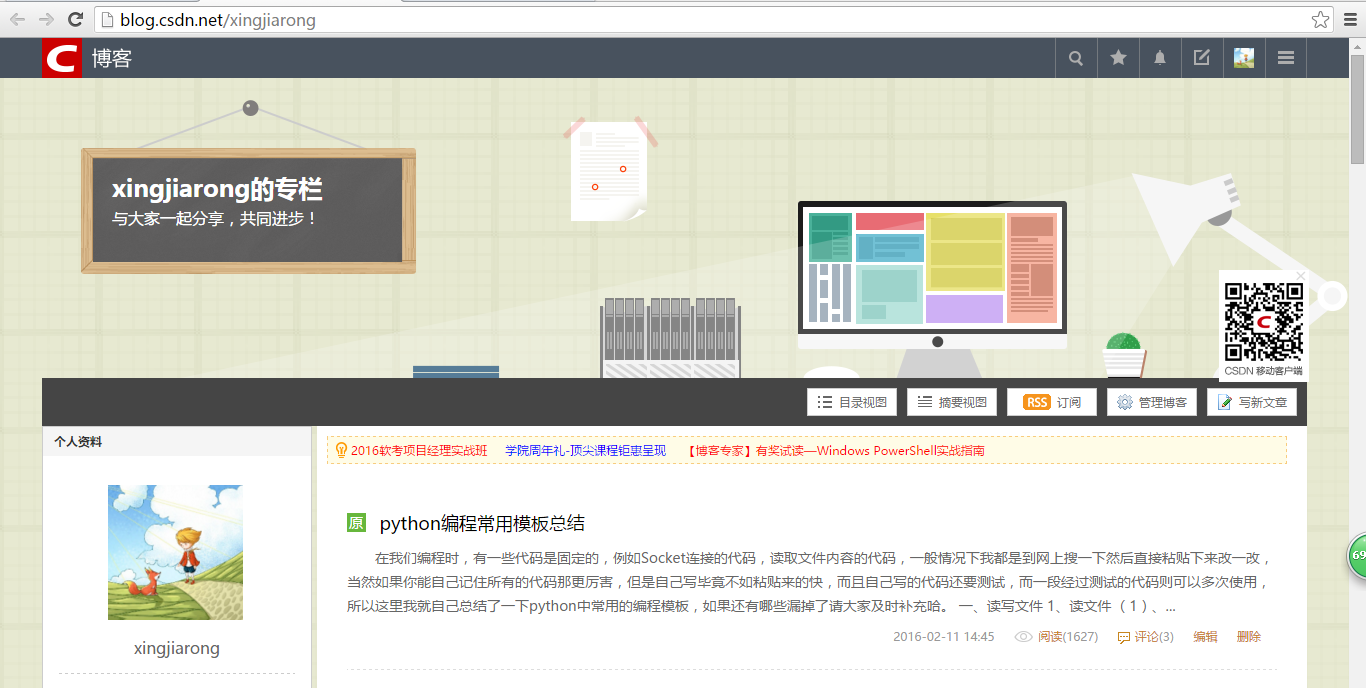
Task: Switch to 目录视图 view
Action: [852, 402]
